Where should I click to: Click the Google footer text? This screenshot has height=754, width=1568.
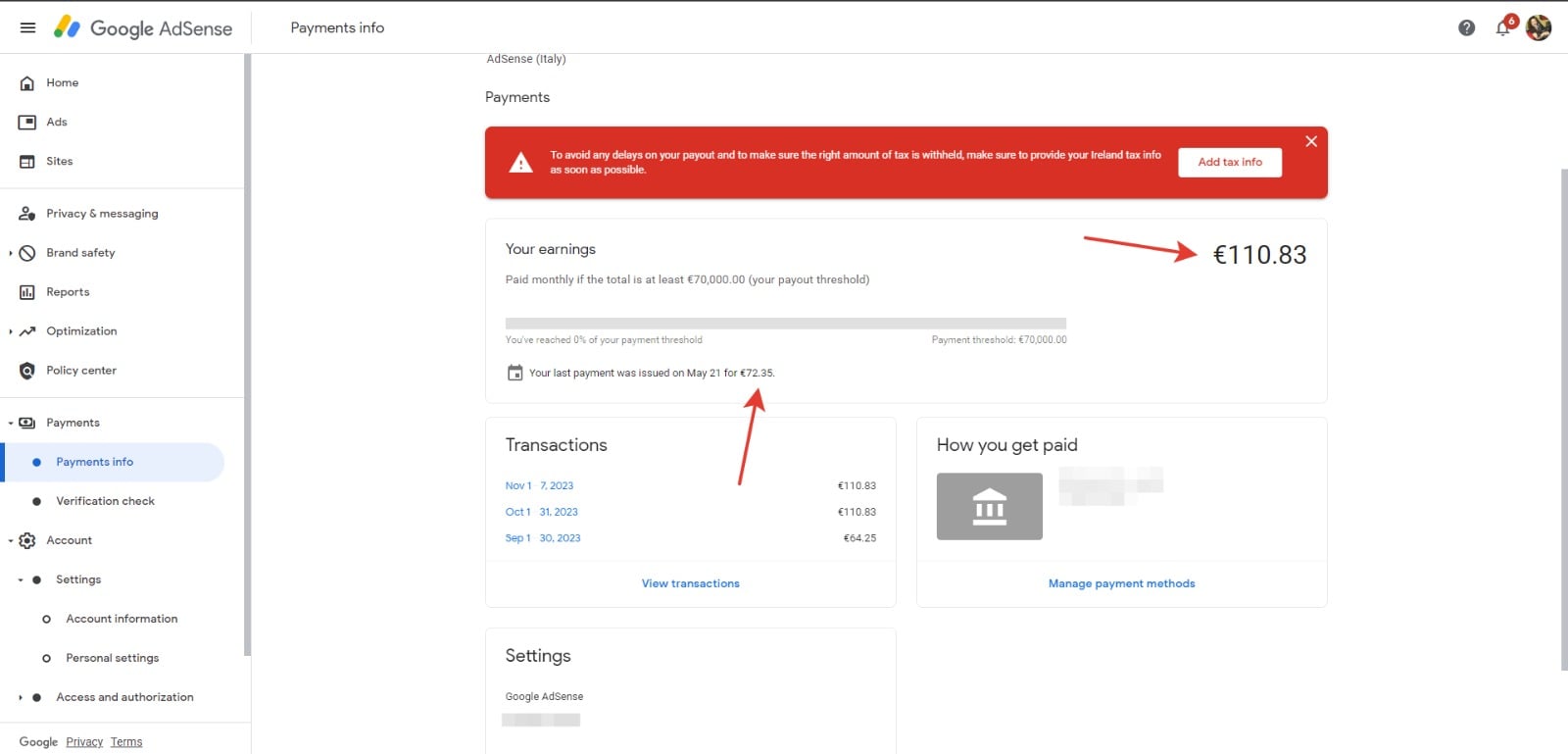click(39, 742)
